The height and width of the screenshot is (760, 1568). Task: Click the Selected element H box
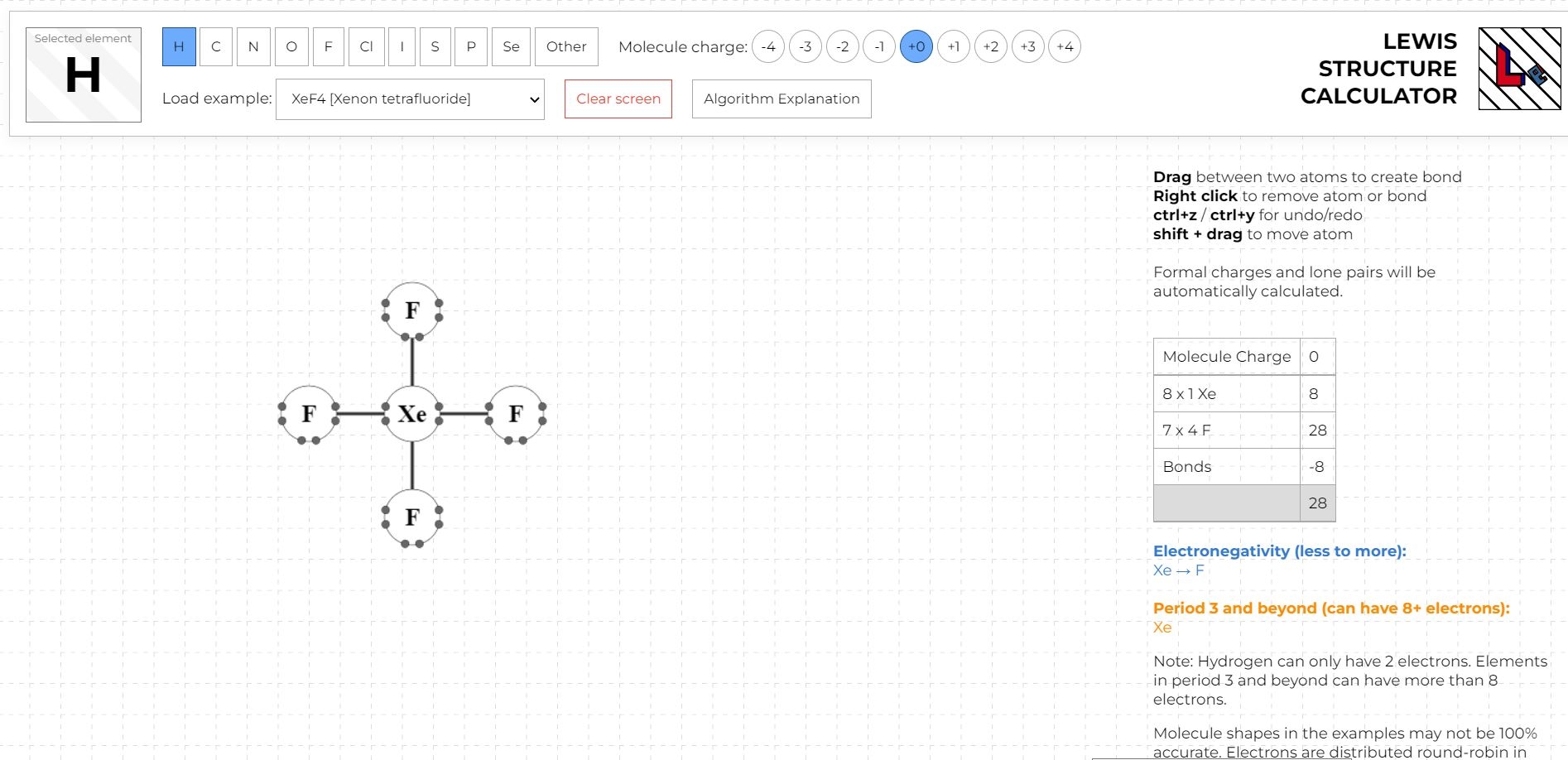point(84,75)
